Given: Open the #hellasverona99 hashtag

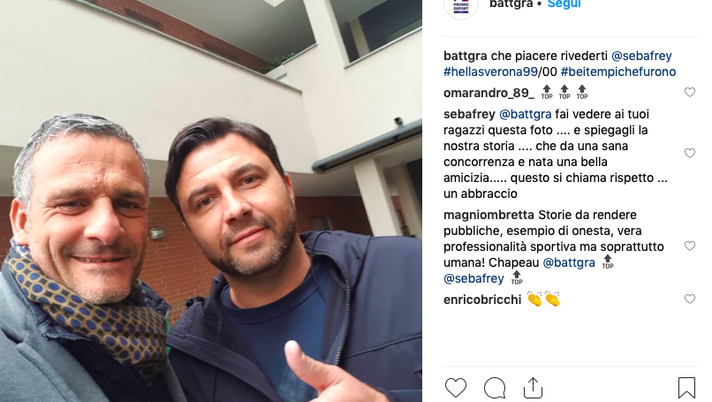Looking at the screenshot, I should tap(490, 72).
